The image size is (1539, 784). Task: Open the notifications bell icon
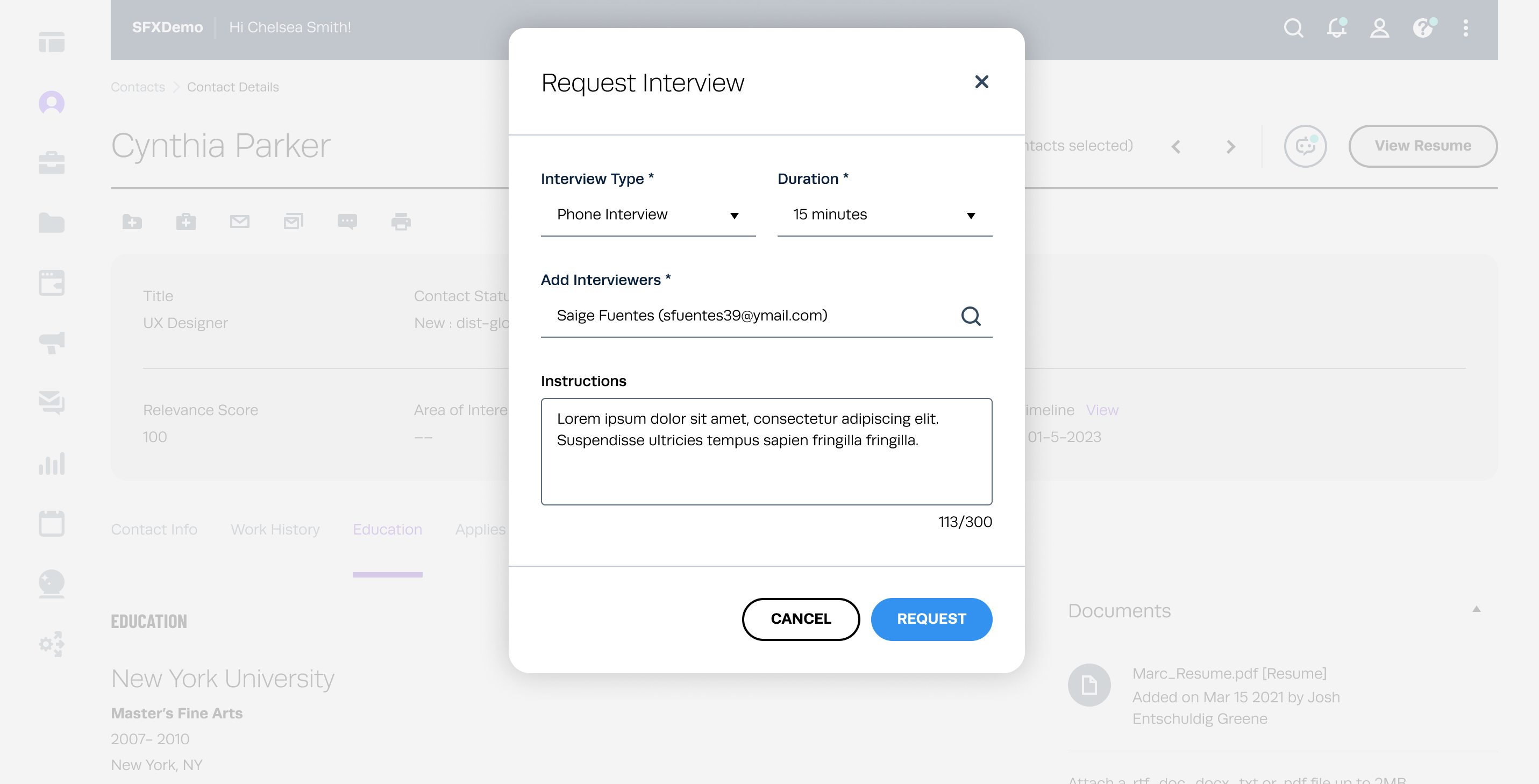[1336, 27]
